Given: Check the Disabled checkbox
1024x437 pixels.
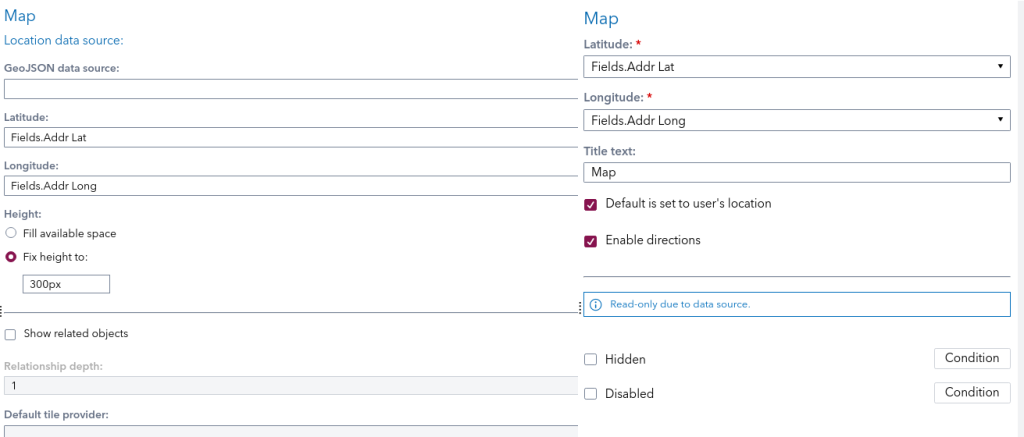Looking at the screenshot, I should point(591,393).
